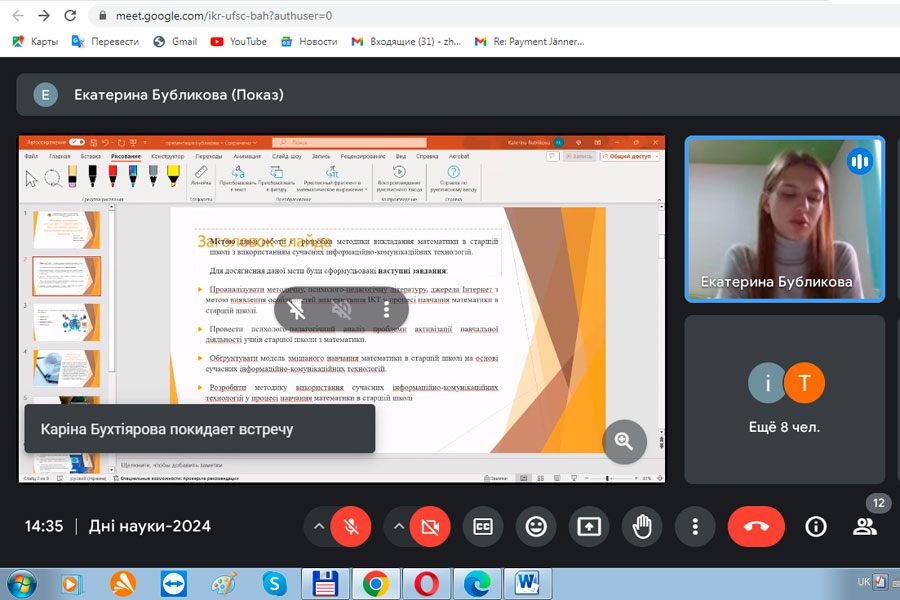Expand video settings arrow beside camera

397,527
